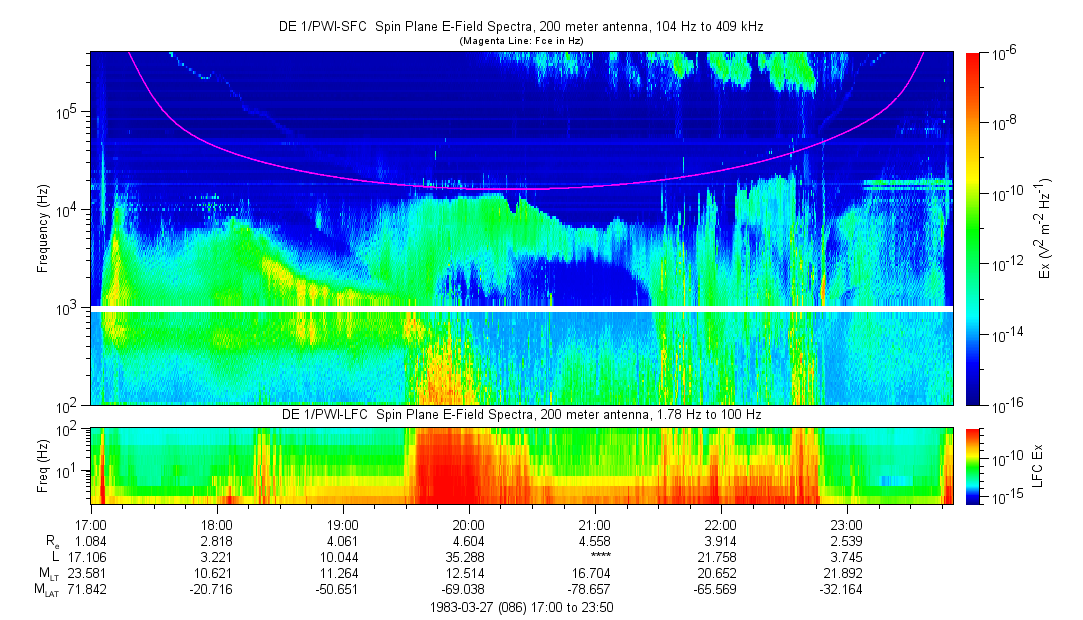Click the DE 1/PWI-LFC plot title
1083x620 pixels.
click(520, 414)
